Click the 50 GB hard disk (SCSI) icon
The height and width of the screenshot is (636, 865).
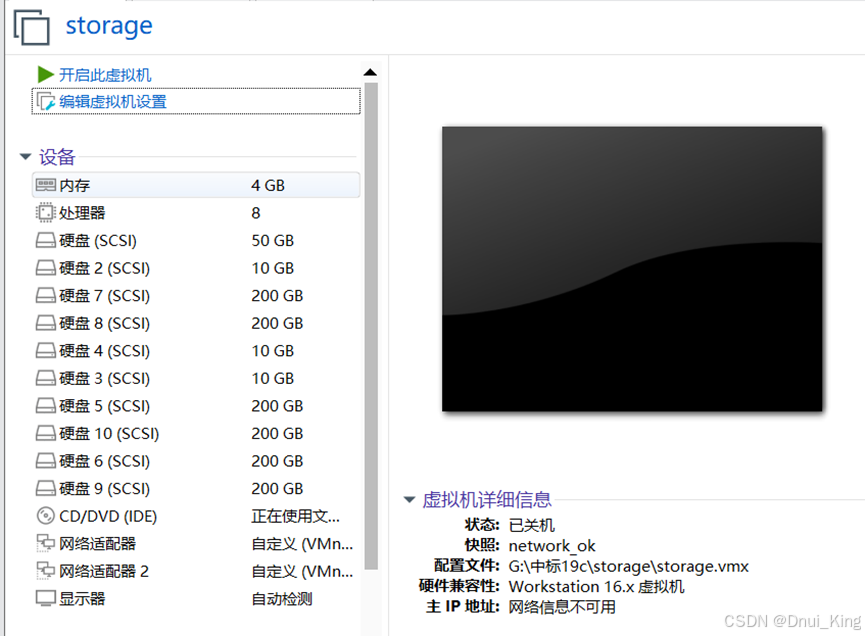(45, 240)
